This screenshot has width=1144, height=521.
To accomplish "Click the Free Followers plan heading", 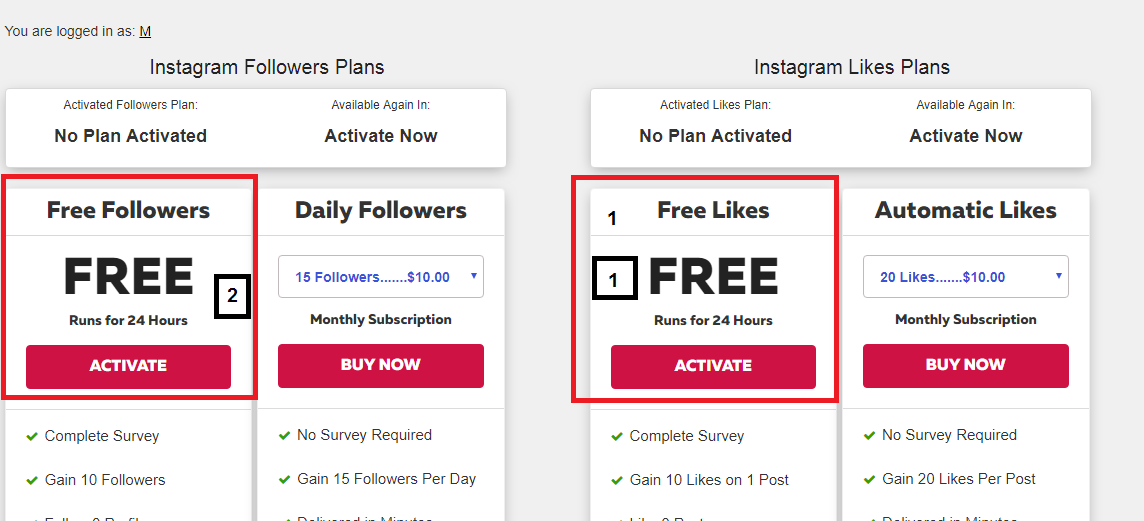I will (x=128, y=210).
